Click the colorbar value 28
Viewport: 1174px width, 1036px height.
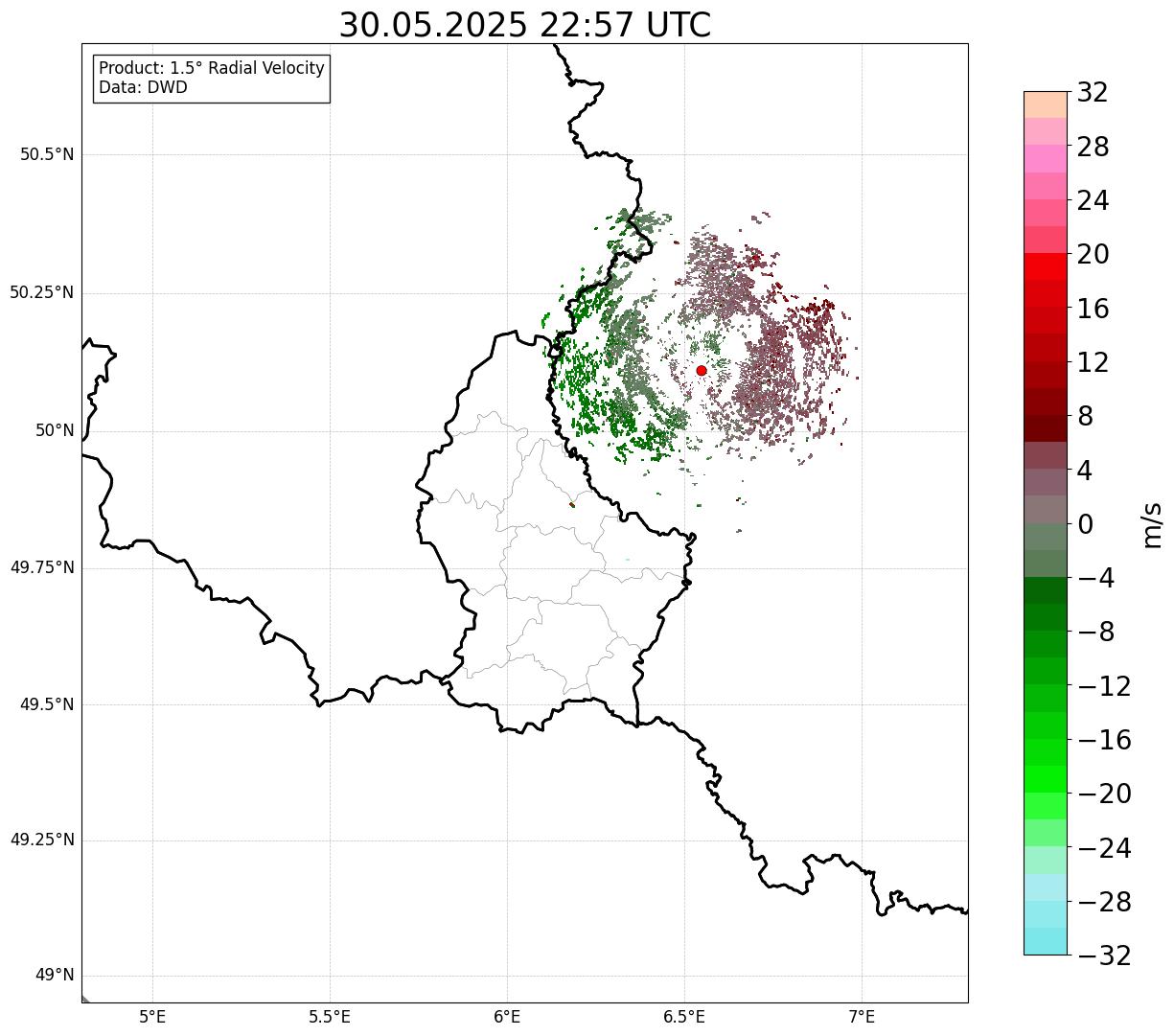click(1093, 147)
